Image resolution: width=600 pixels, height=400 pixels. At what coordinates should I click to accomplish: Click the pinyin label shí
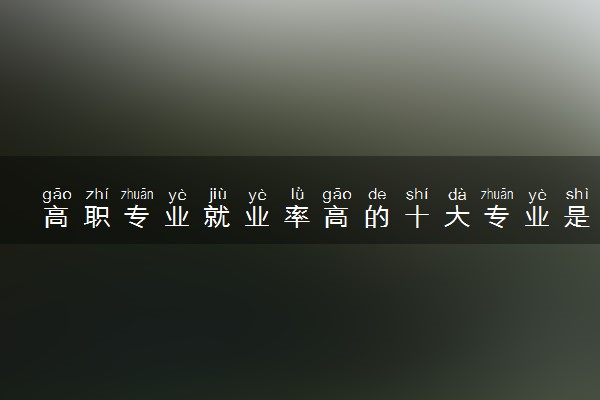point(417,194)
